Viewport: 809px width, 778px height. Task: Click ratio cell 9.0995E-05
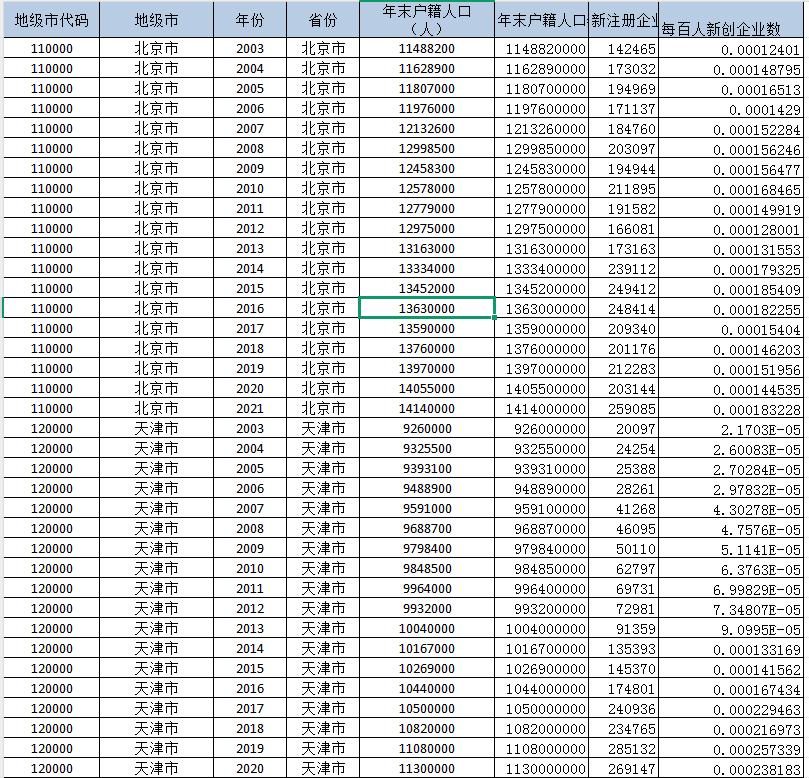(x=731, y=629)
